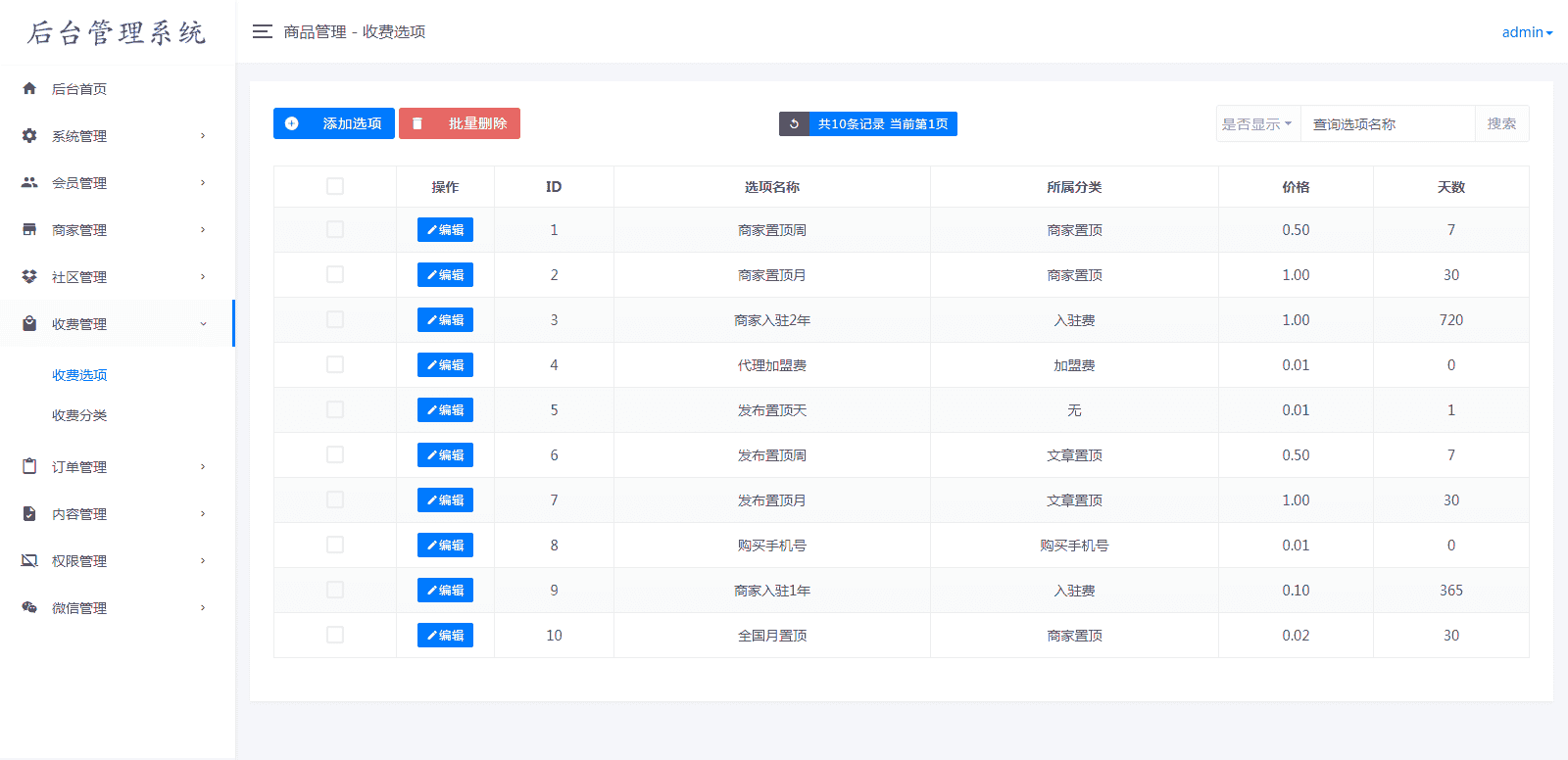The image size is (1568, 760).
Task: Click the 查询选项名称 search field
Action: tap(1388, 123)
